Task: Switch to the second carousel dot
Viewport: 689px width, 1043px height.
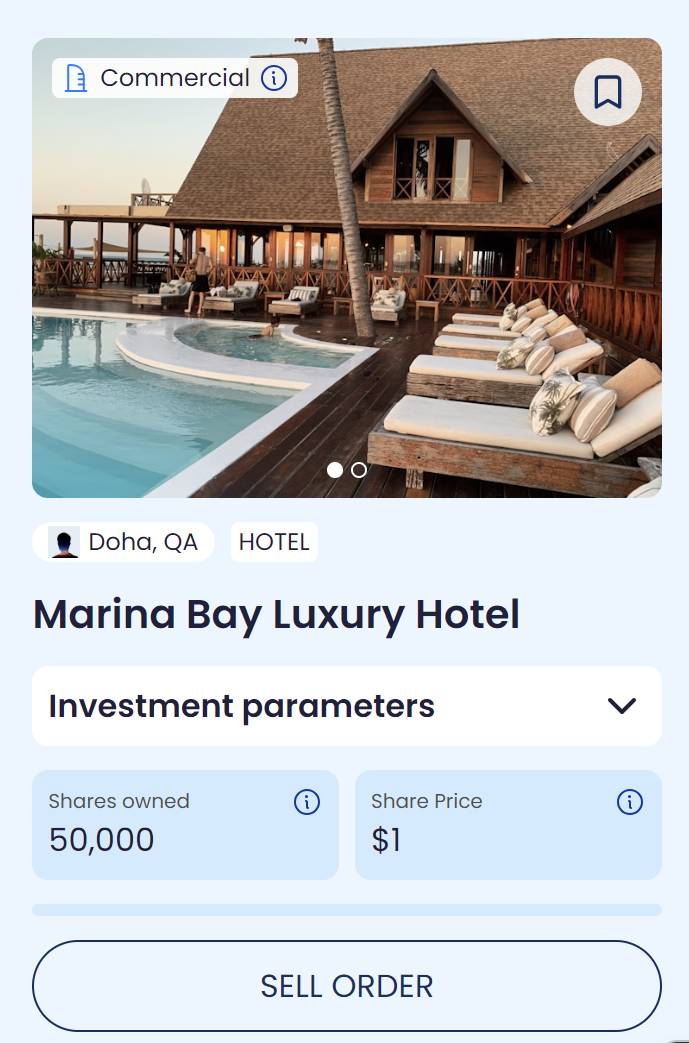Action: [x=359, y=470]
